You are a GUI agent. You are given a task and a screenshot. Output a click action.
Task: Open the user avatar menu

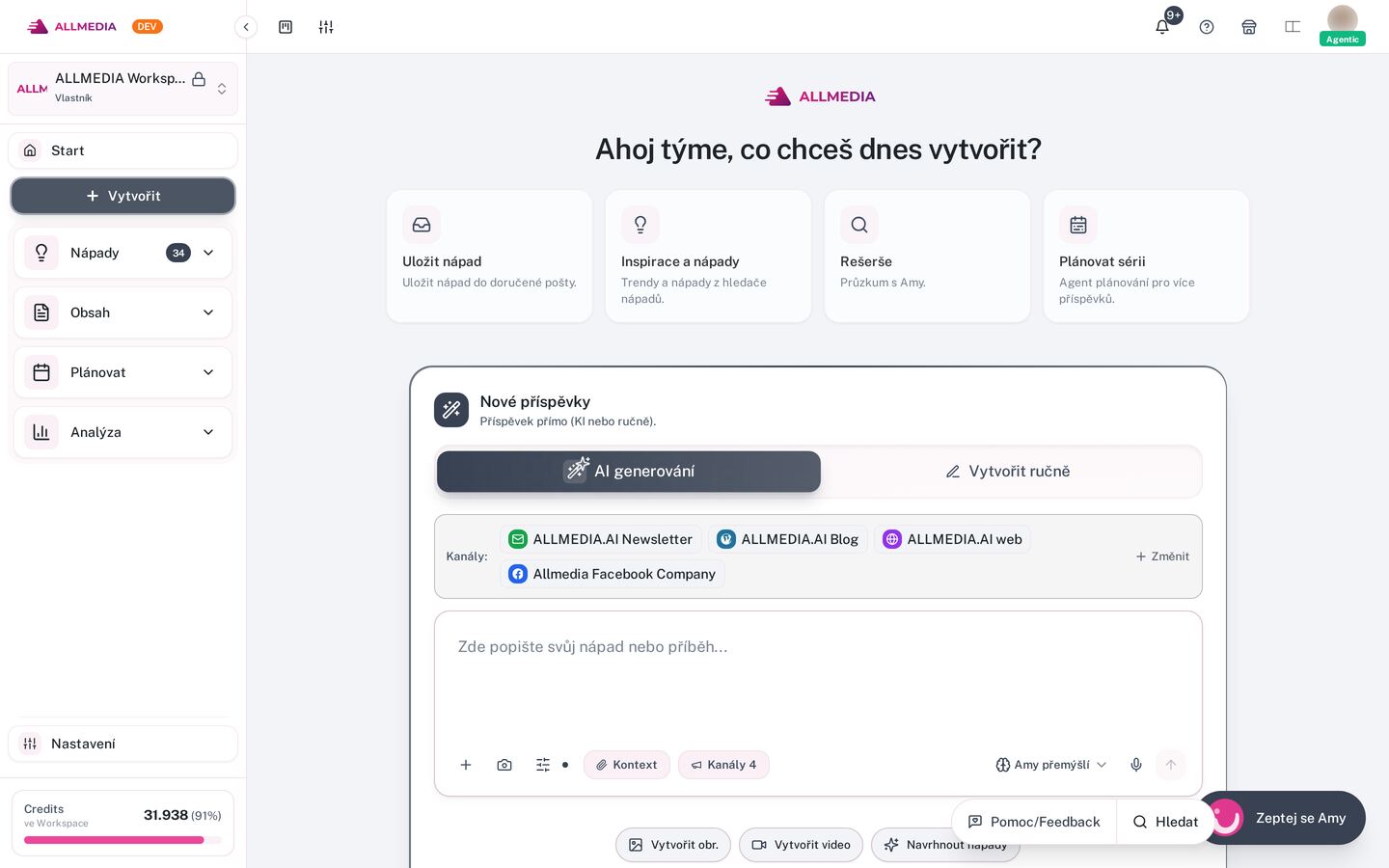click(x=1343, y=21)
